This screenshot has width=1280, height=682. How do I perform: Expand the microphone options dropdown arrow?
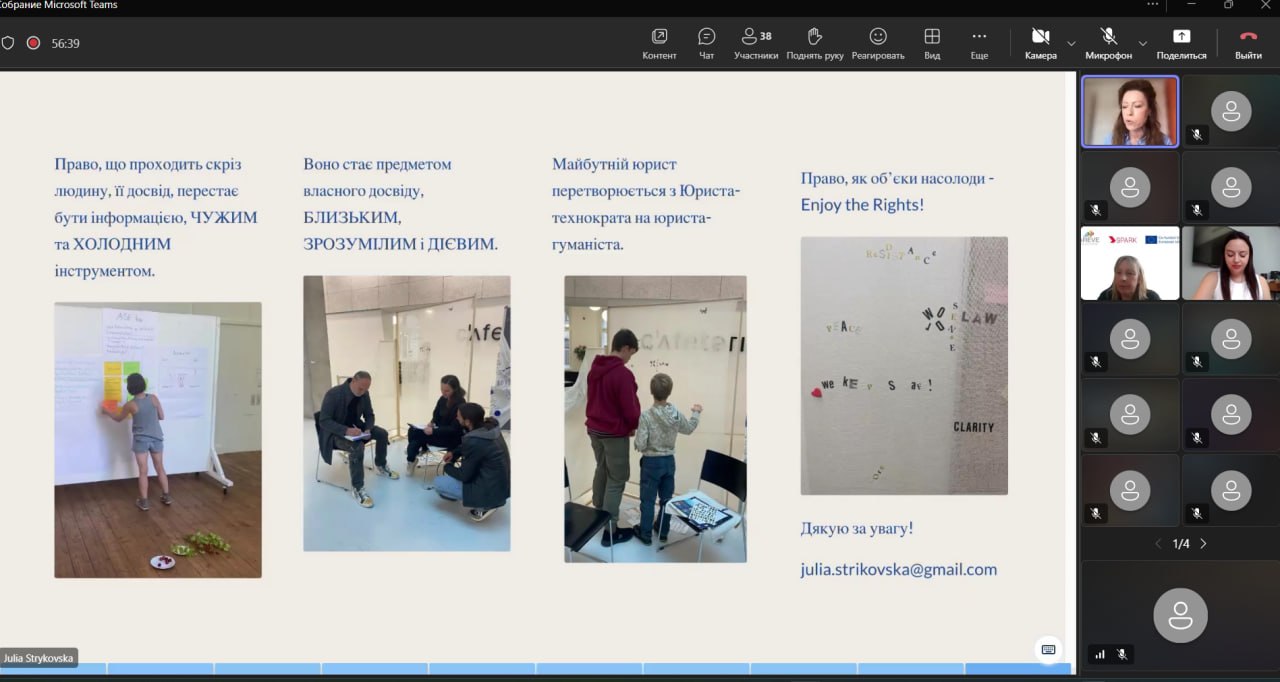pyautogui.click(x=1140, y=44)
